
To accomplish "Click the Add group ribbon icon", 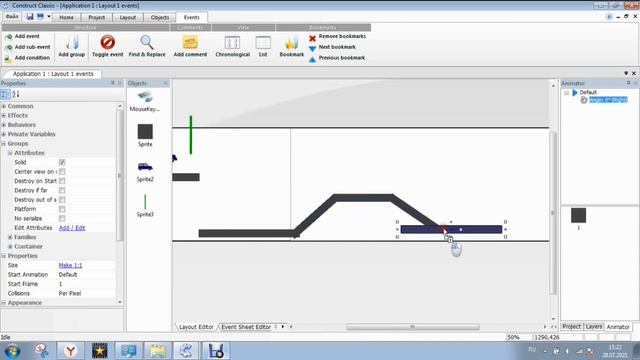I will click(72, 42).
